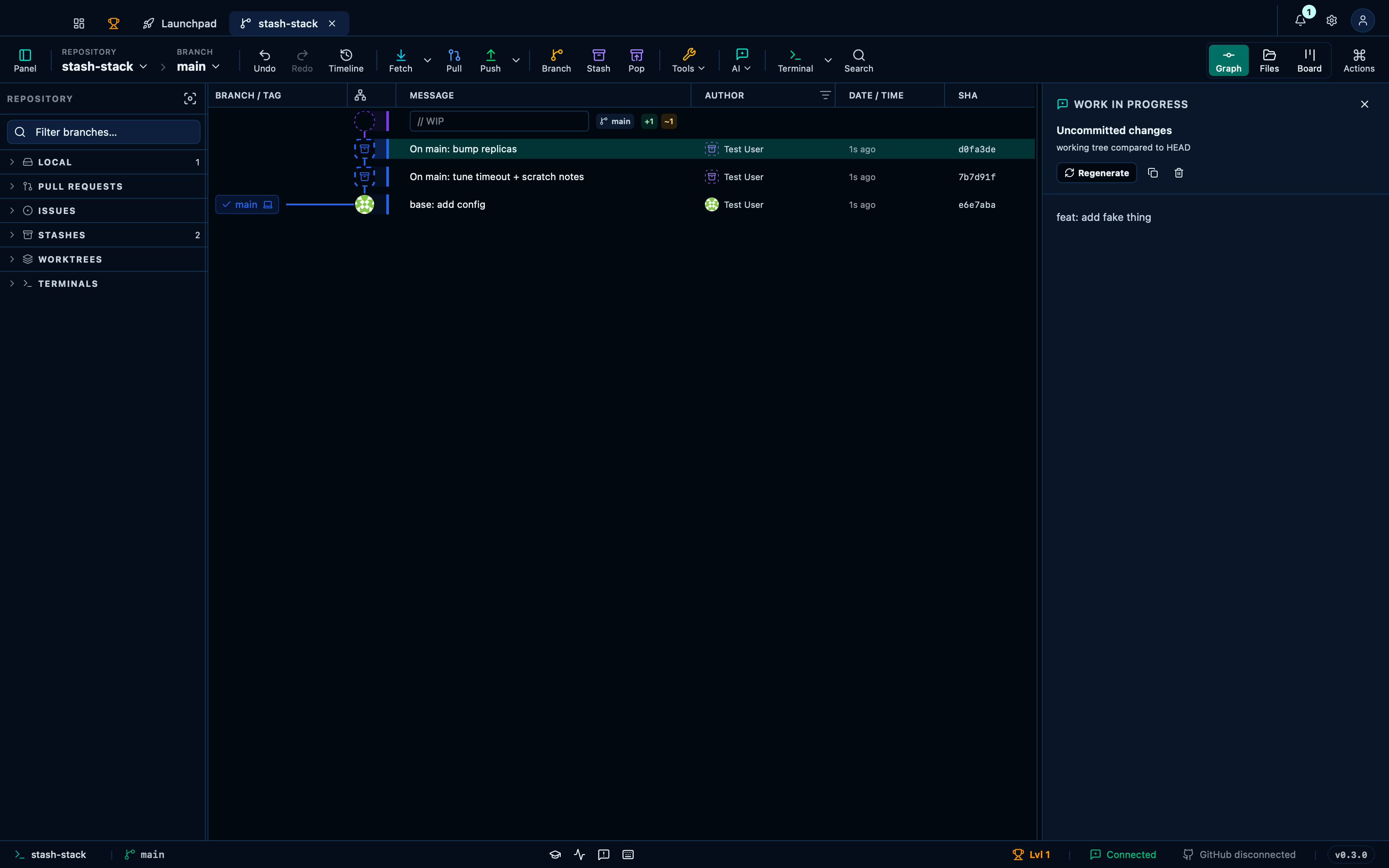The height and width of the screenshot is (868, 1389).
Task: Push commits with the Push icon
Action: [490, 60]
